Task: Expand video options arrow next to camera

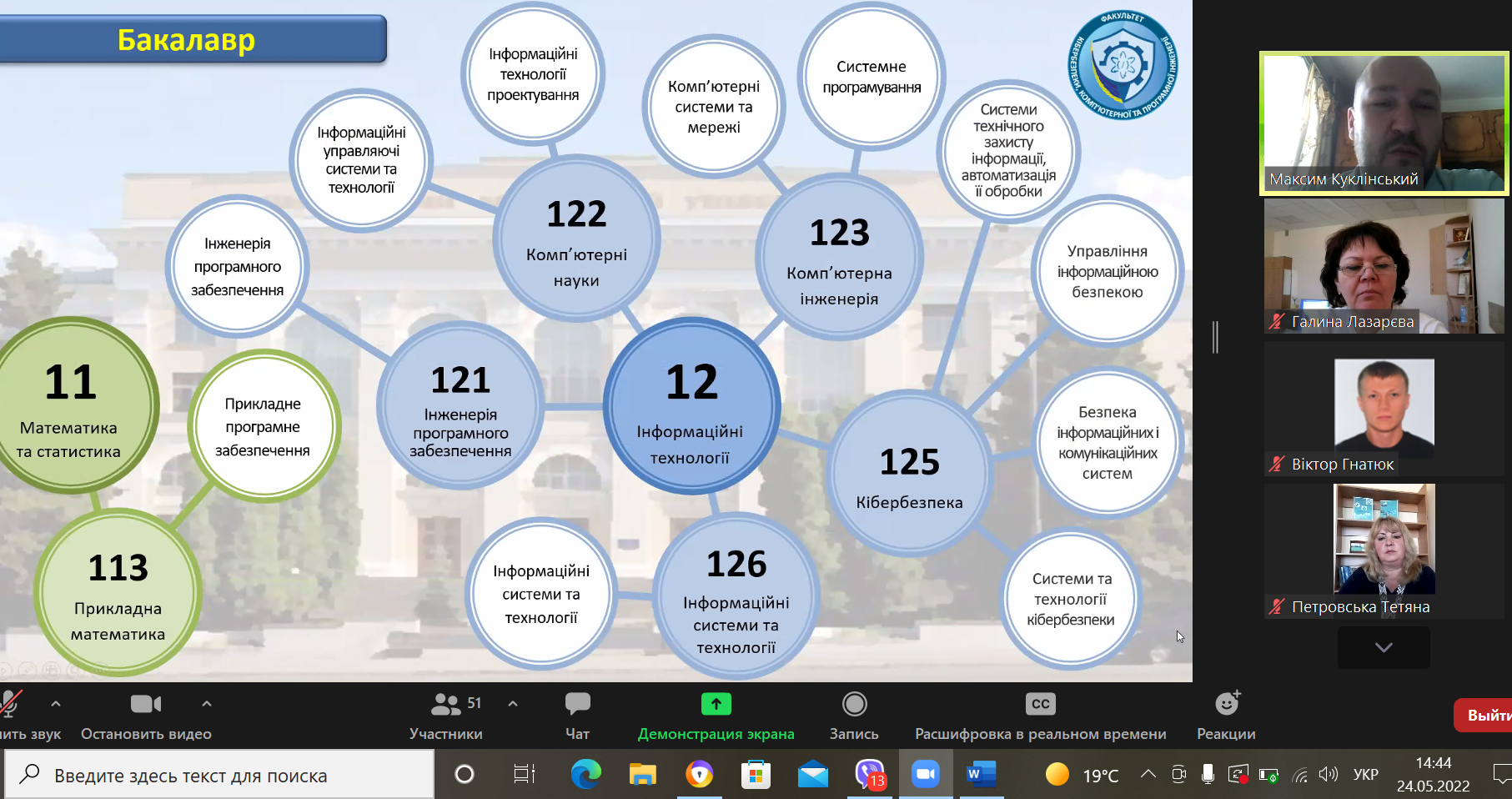Action: pos(207,704)
